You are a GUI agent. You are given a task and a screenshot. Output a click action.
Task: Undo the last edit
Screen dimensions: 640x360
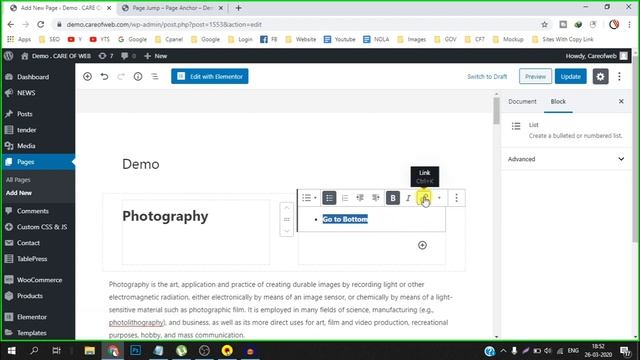104,76
